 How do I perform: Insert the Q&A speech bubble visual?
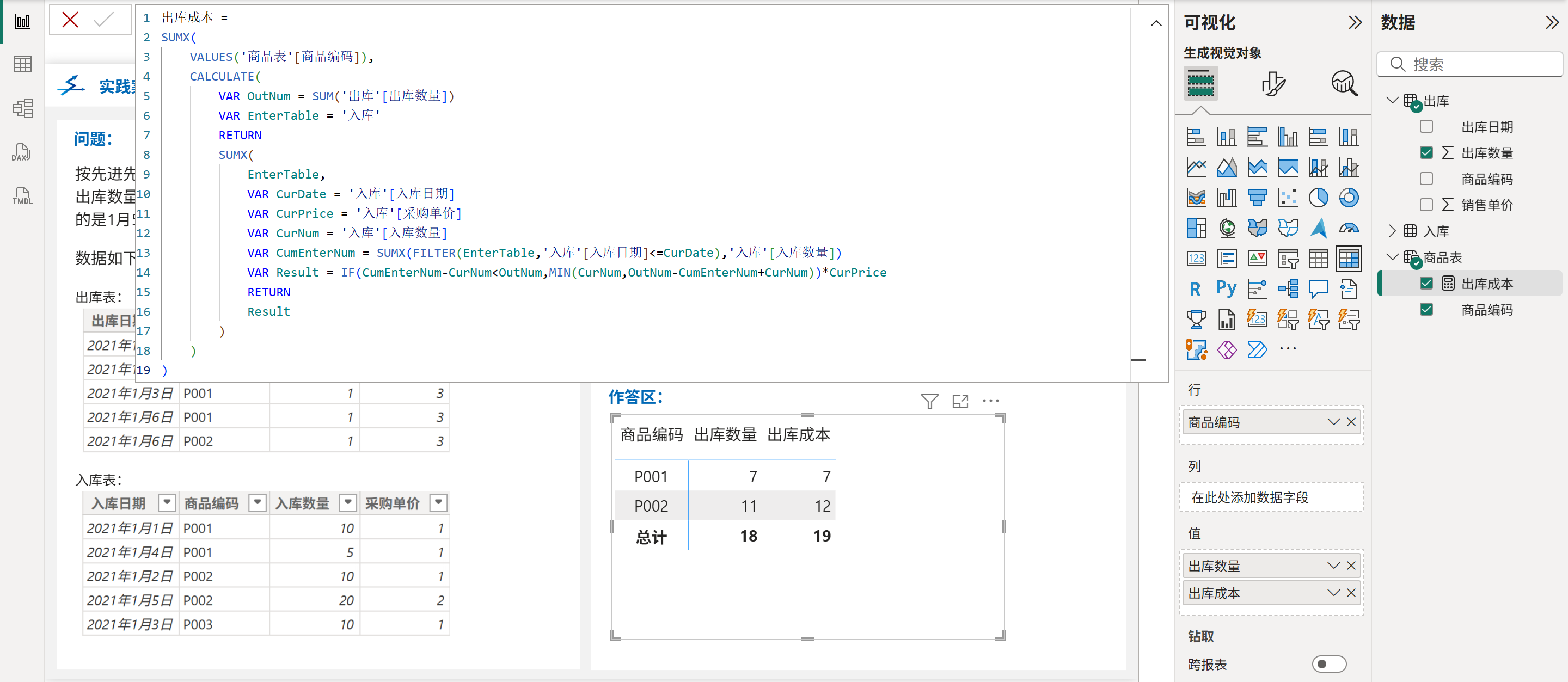pos(1318,289)
